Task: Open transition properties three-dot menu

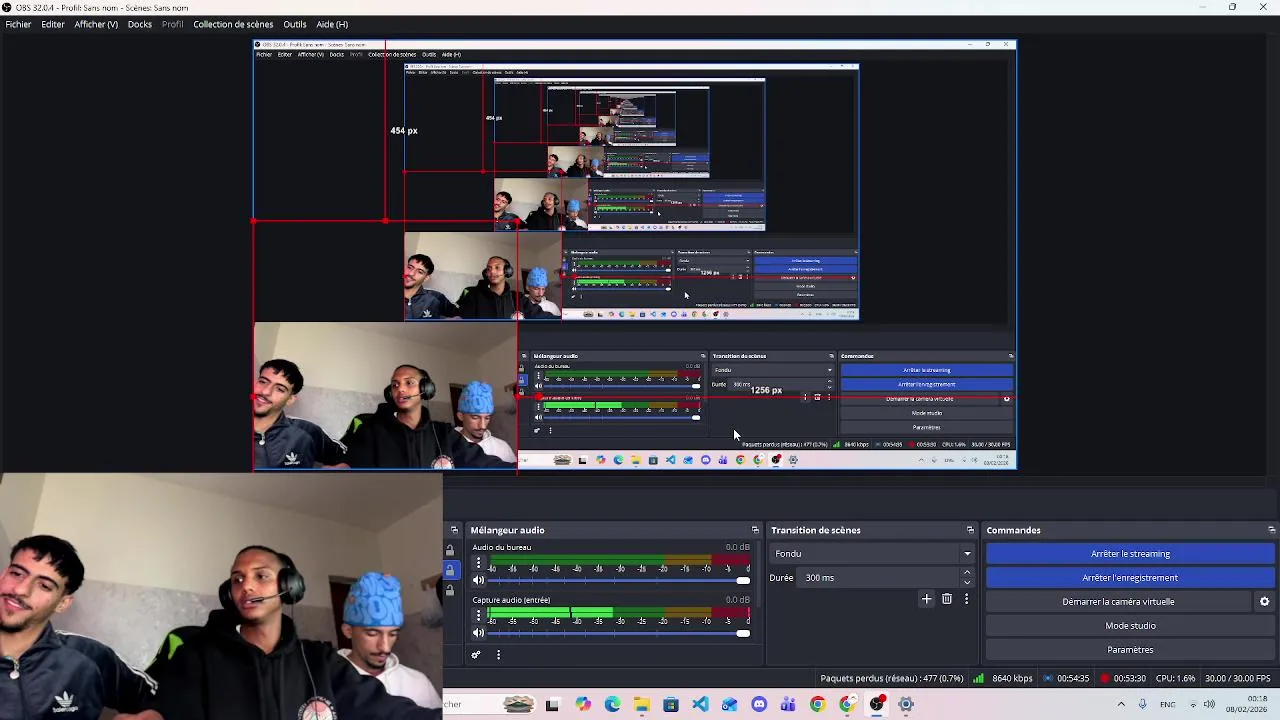Action: click(x=966, y=599)
